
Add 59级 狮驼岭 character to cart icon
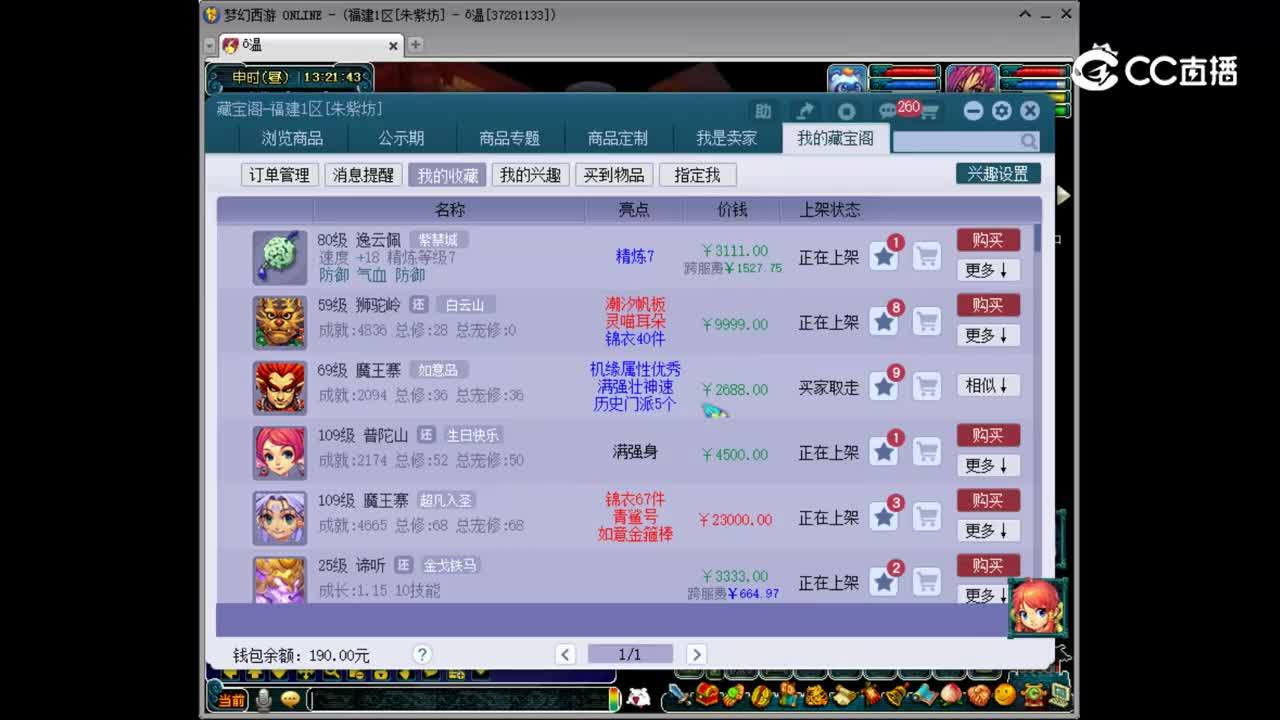pos(927,322)
